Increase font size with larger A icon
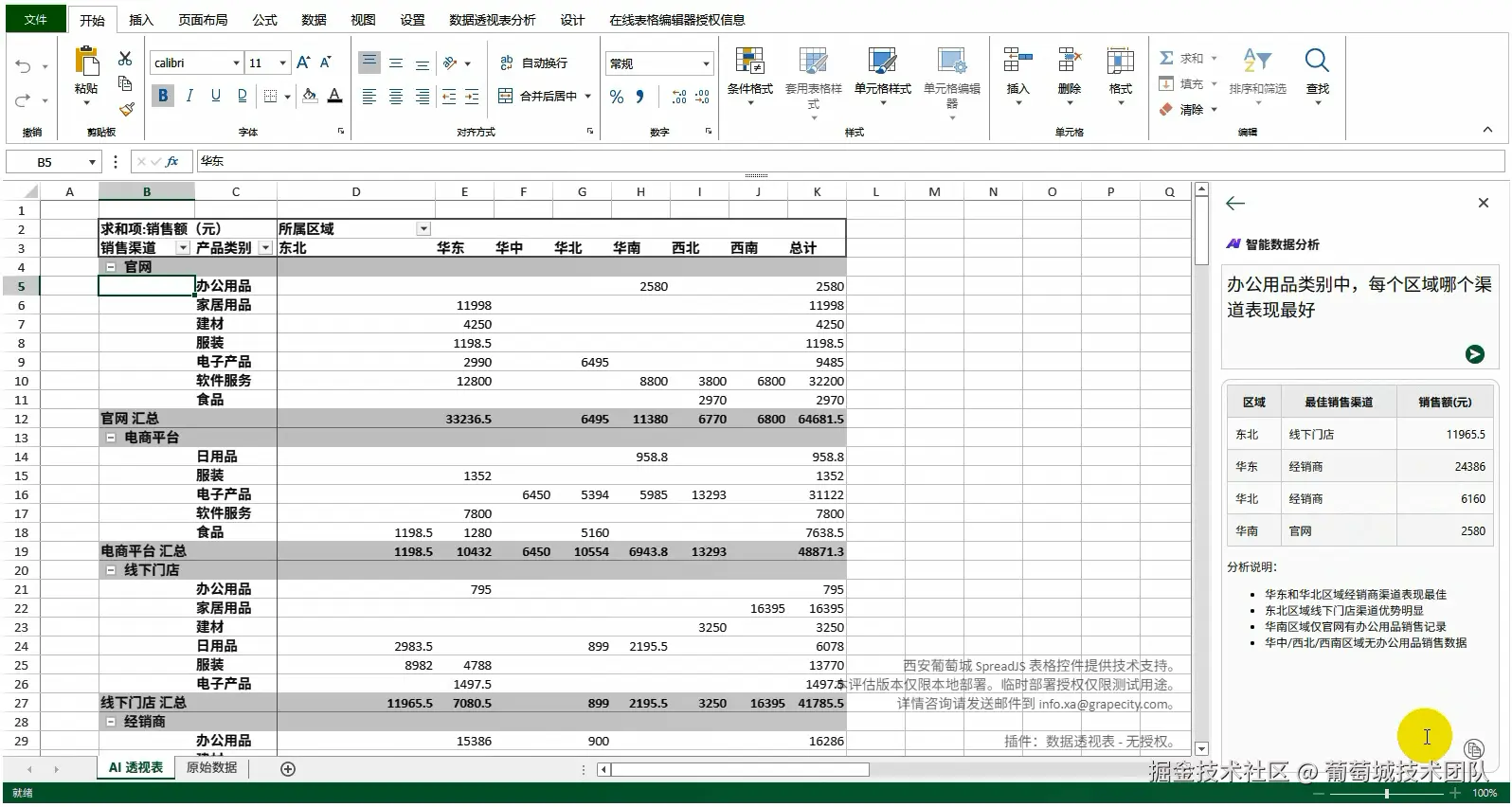The height and width of the screenshot is (807, 1512). pyautogui.click(x=303, y=63)
